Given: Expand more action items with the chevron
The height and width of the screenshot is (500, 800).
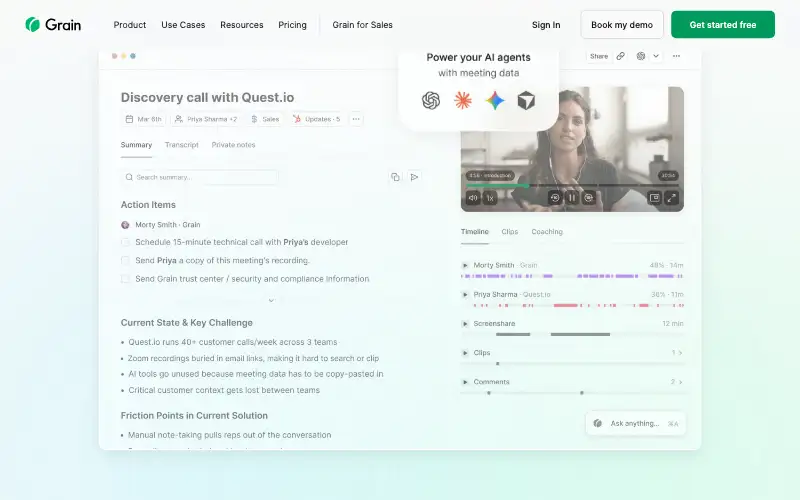Looking at the screenshot, I should 271,300.
